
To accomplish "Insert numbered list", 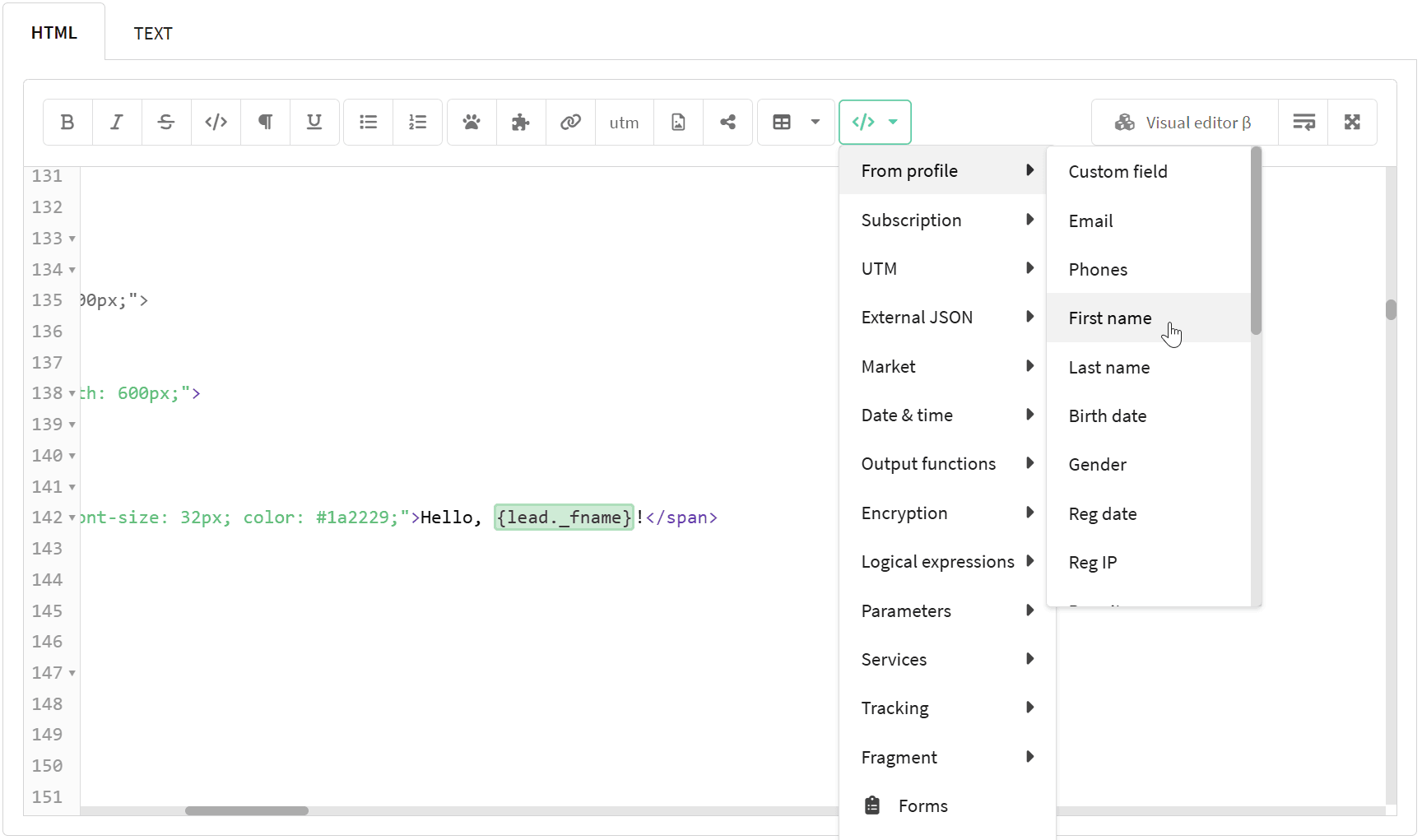I will (x=418, y=123).
